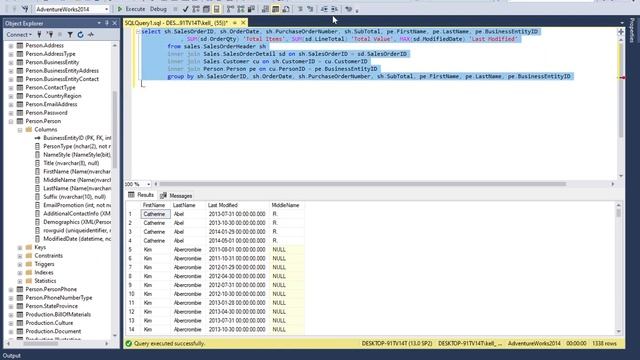Close the SQLQuery1.sql tab
The image size is (640, 360).
243,23
